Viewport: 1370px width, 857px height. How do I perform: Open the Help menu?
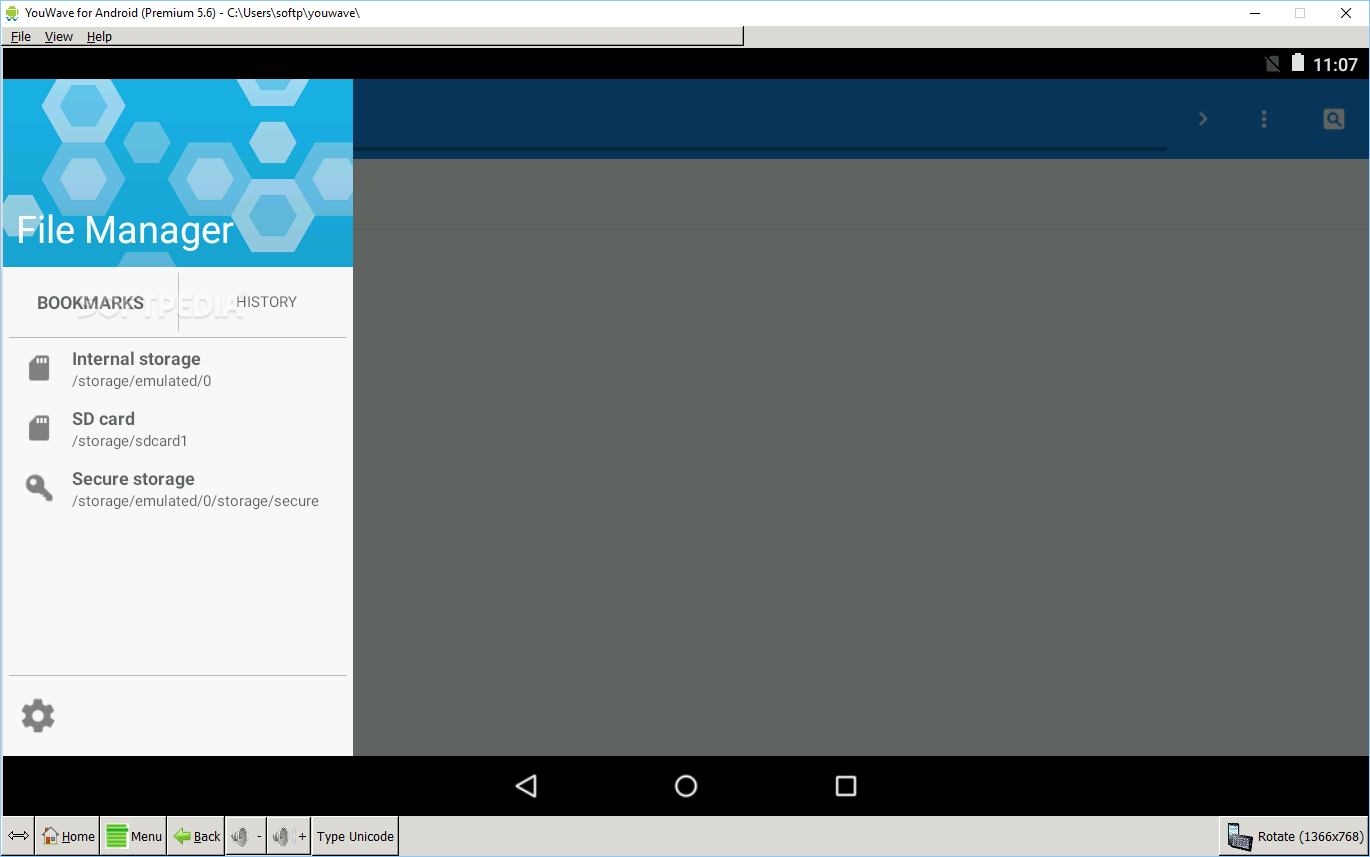tap(99, 36)
